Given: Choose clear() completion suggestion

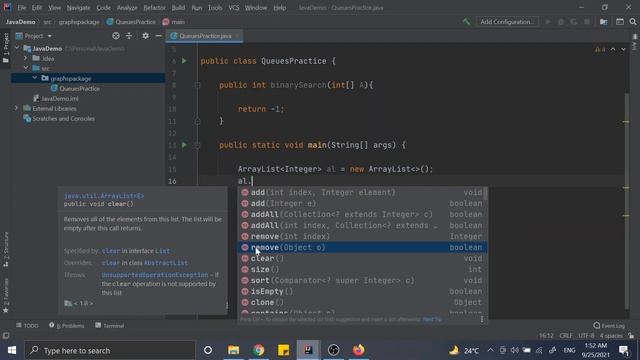Looking at the screenshot, I should (x=362, y=258).
